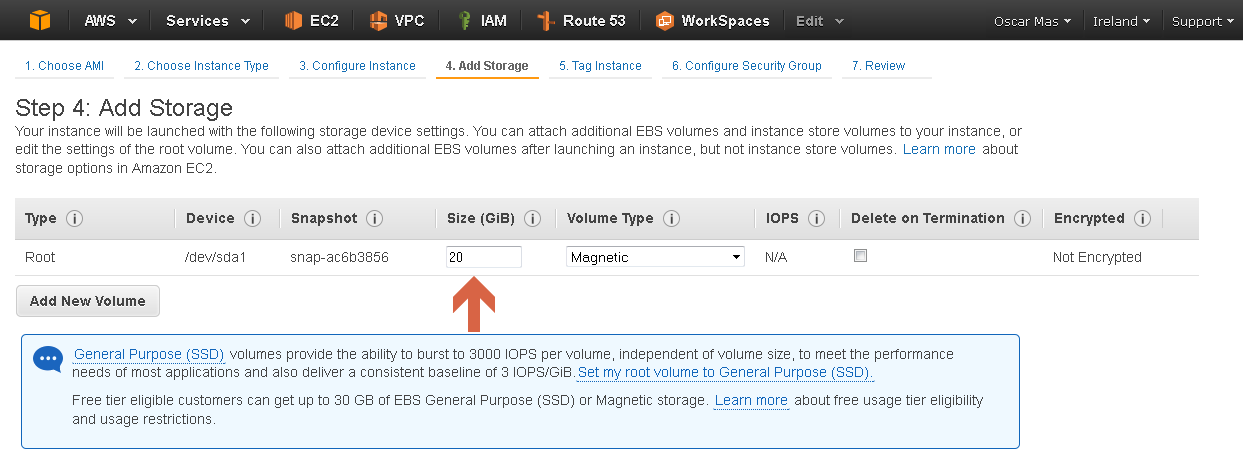The image size is (1243, 470).
Task: Open the WorkSpaces shortcut icon
Action: 664,20
